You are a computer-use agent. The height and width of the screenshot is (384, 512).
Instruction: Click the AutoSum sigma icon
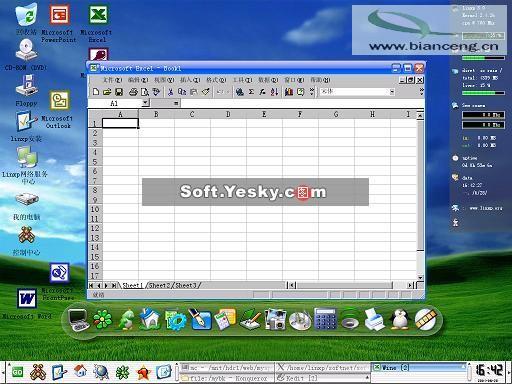coord(251,92)
